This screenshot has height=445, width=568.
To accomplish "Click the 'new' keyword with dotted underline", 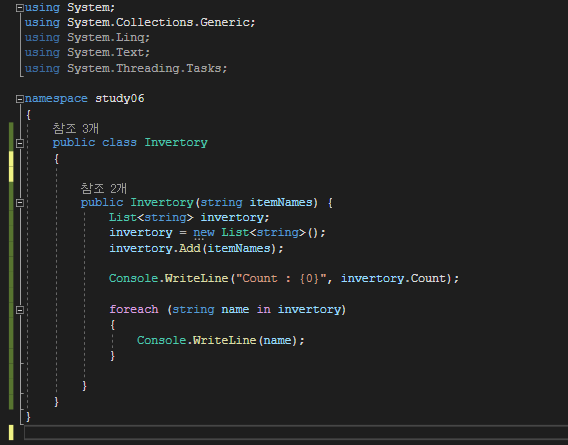I will point(204,233).
